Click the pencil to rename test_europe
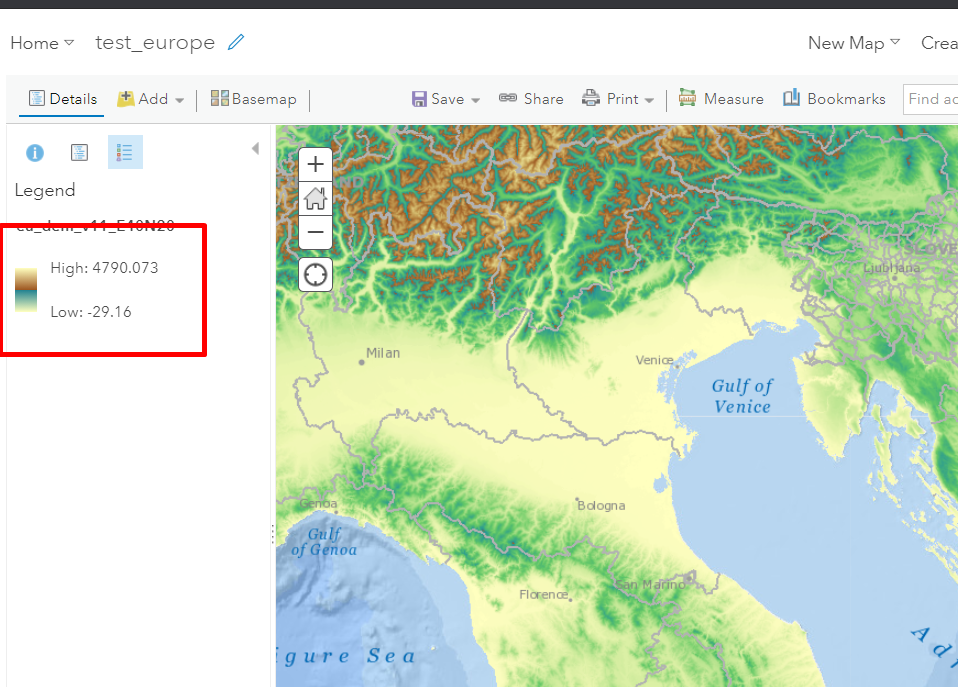Viewport: 958px width, 687px height. click(236, 42)
